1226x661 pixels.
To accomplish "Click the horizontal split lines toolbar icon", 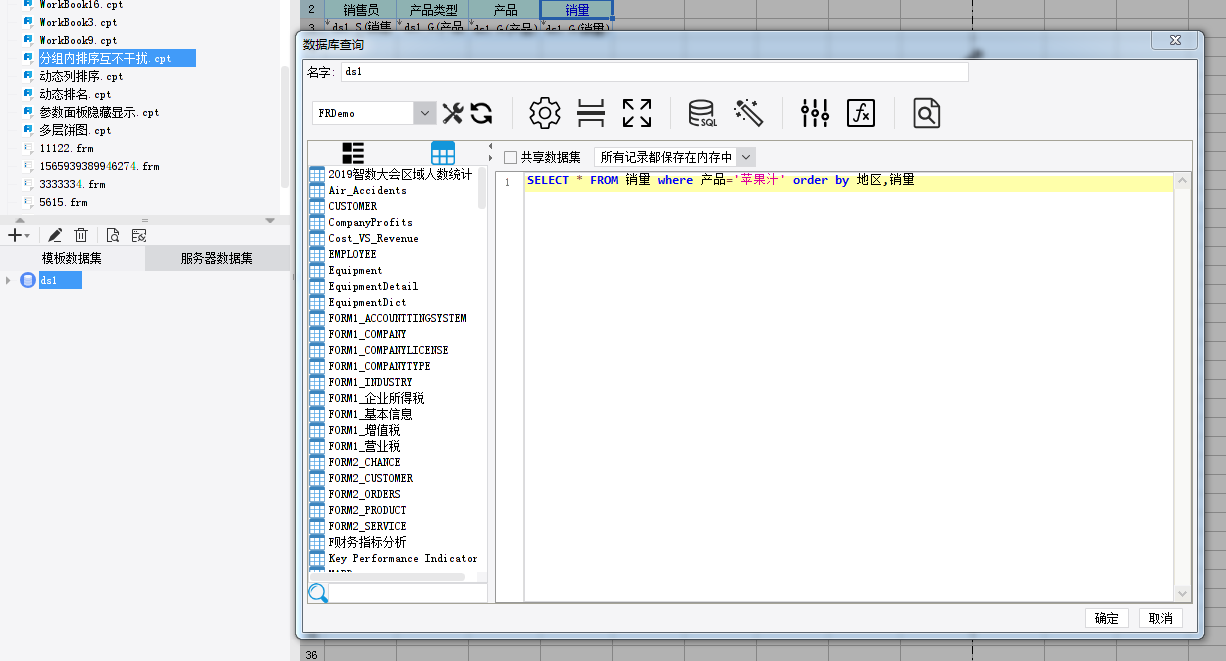I will click(591, 113).
